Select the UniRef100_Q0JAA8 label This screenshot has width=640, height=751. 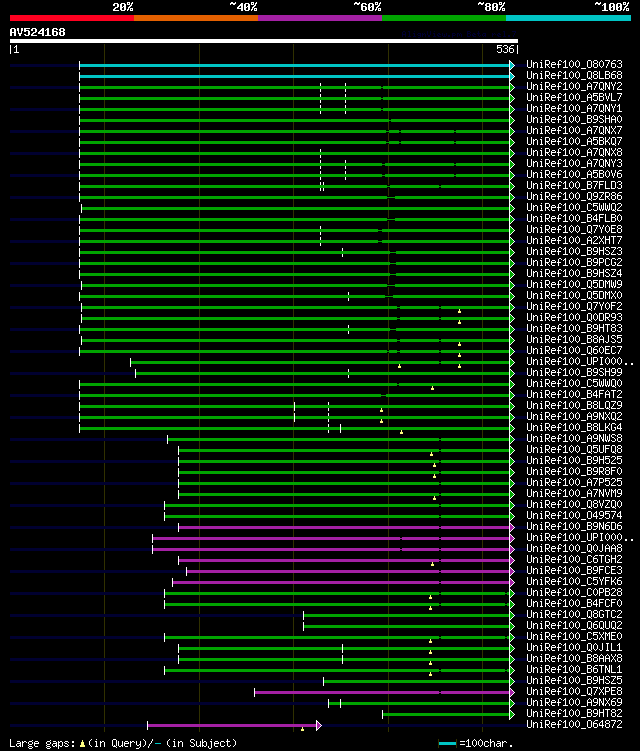pos(574,549)
